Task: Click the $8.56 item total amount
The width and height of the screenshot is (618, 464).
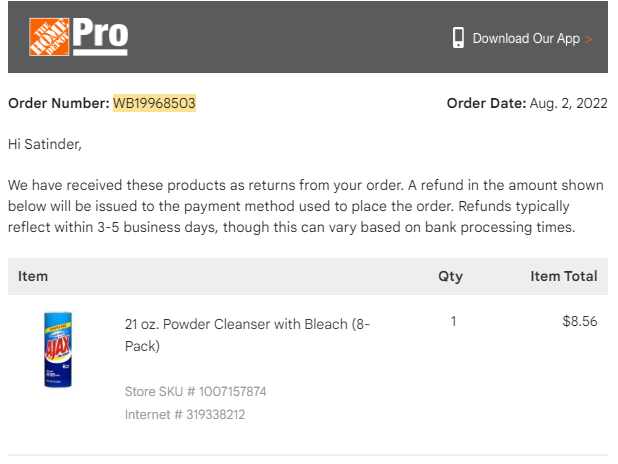Action: point(580,321)
